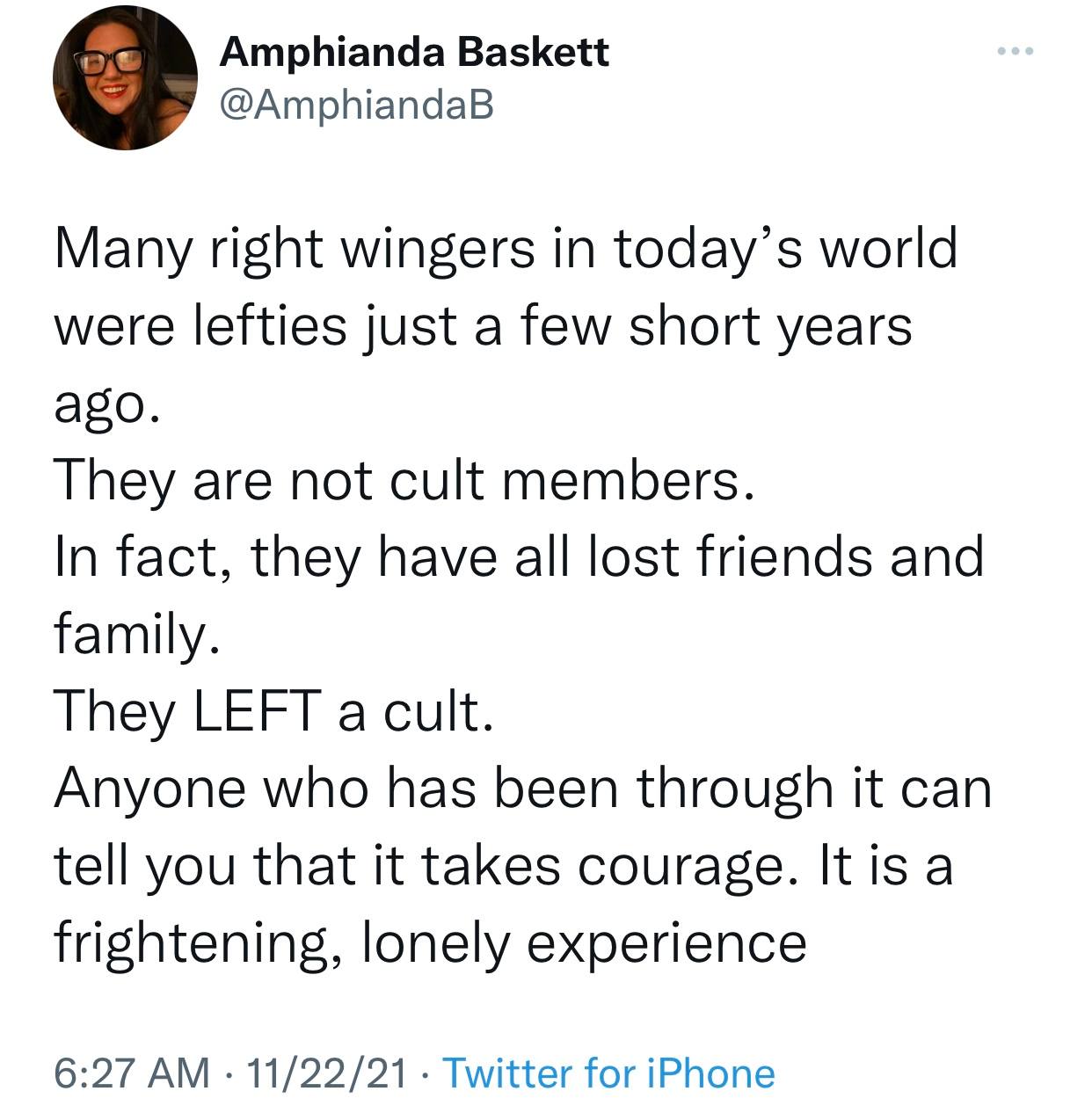Click the line starting "Anyone who has been"
Image resolution: width=1092 pixels, height=1113 pixels.
(x=523, y=788)
